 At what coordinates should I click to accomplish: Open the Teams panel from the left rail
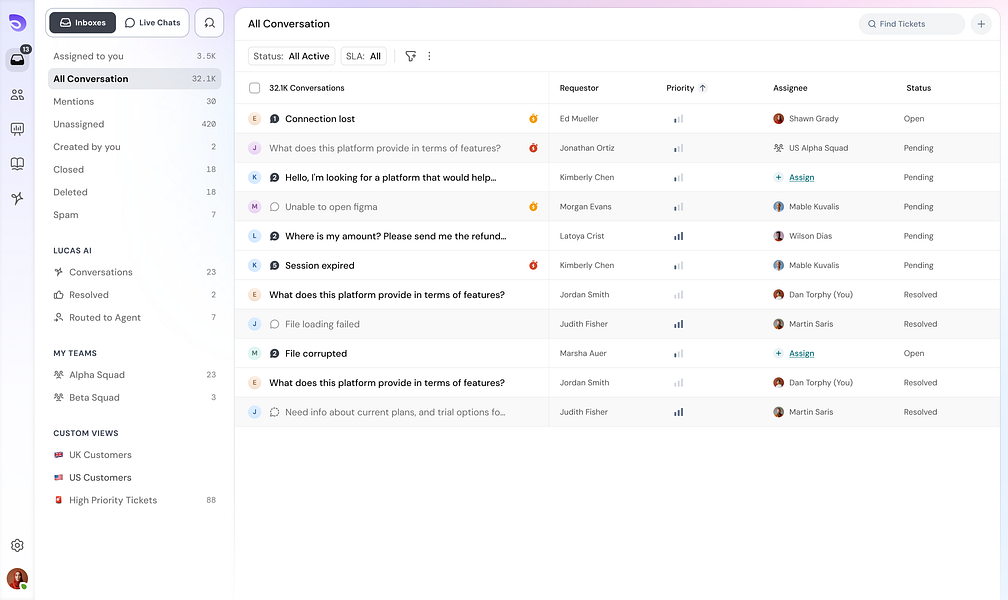coord(16,94)
